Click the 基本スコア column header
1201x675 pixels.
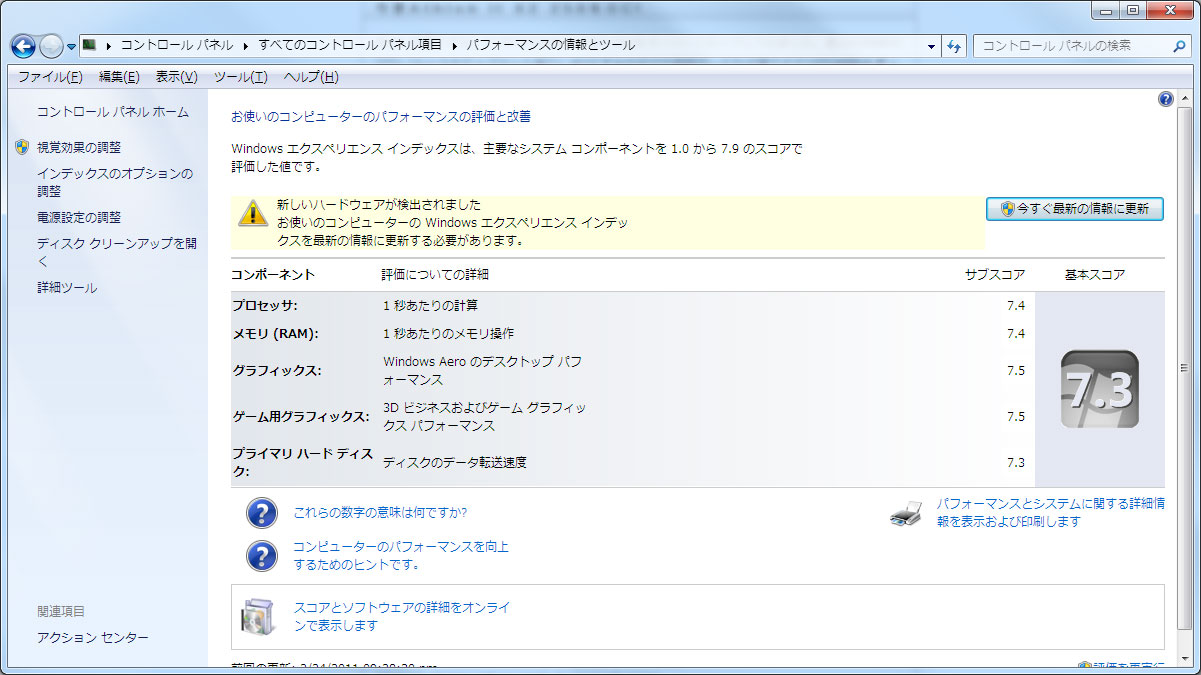(1095, 274)
